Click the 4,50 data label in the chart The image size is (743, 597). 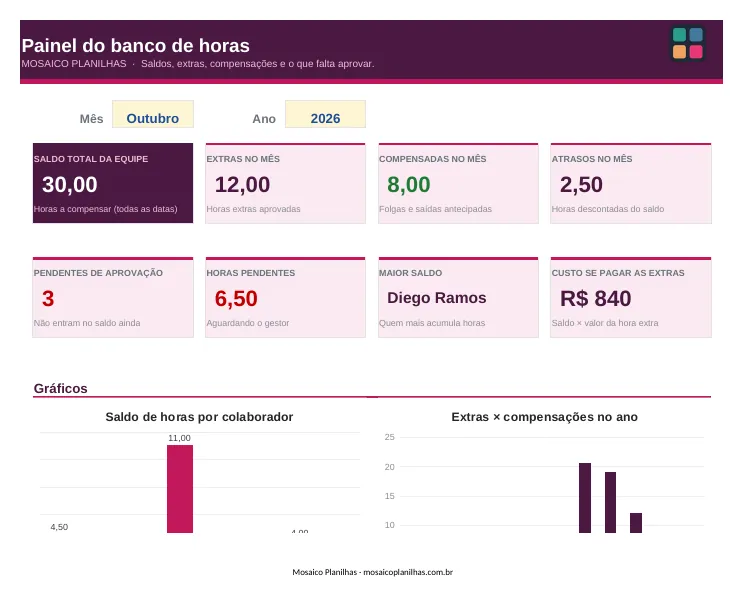coord(59,527)
